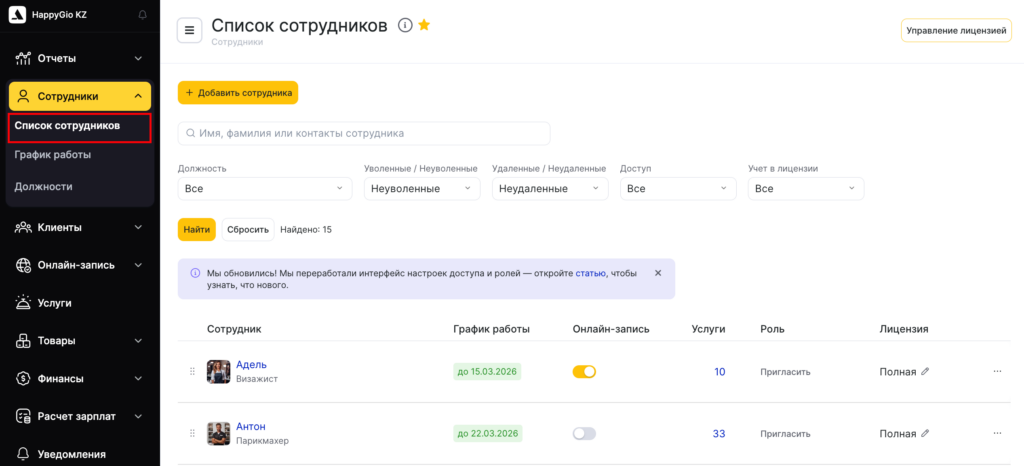
Task: Click the drag handle icon beside Адель
Action: click(193, 372)
